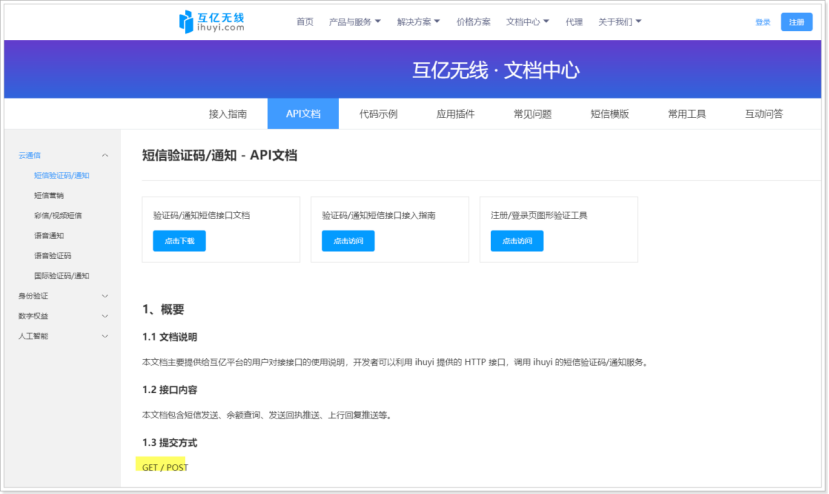829x494 pixels.
Task: Expand the 解决方案 dropdown menu
Action: [x=418, y=22]
